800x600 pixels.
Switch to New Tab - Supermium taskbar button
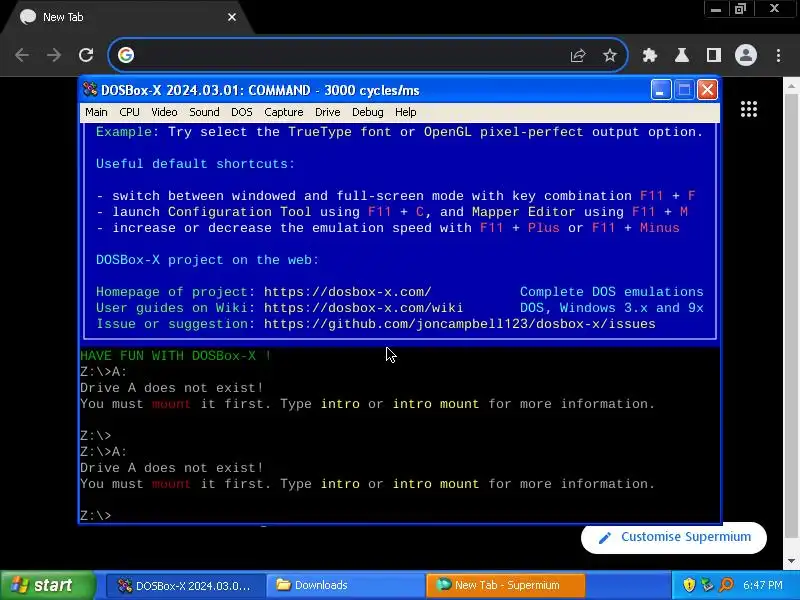[x=505, y=585]
